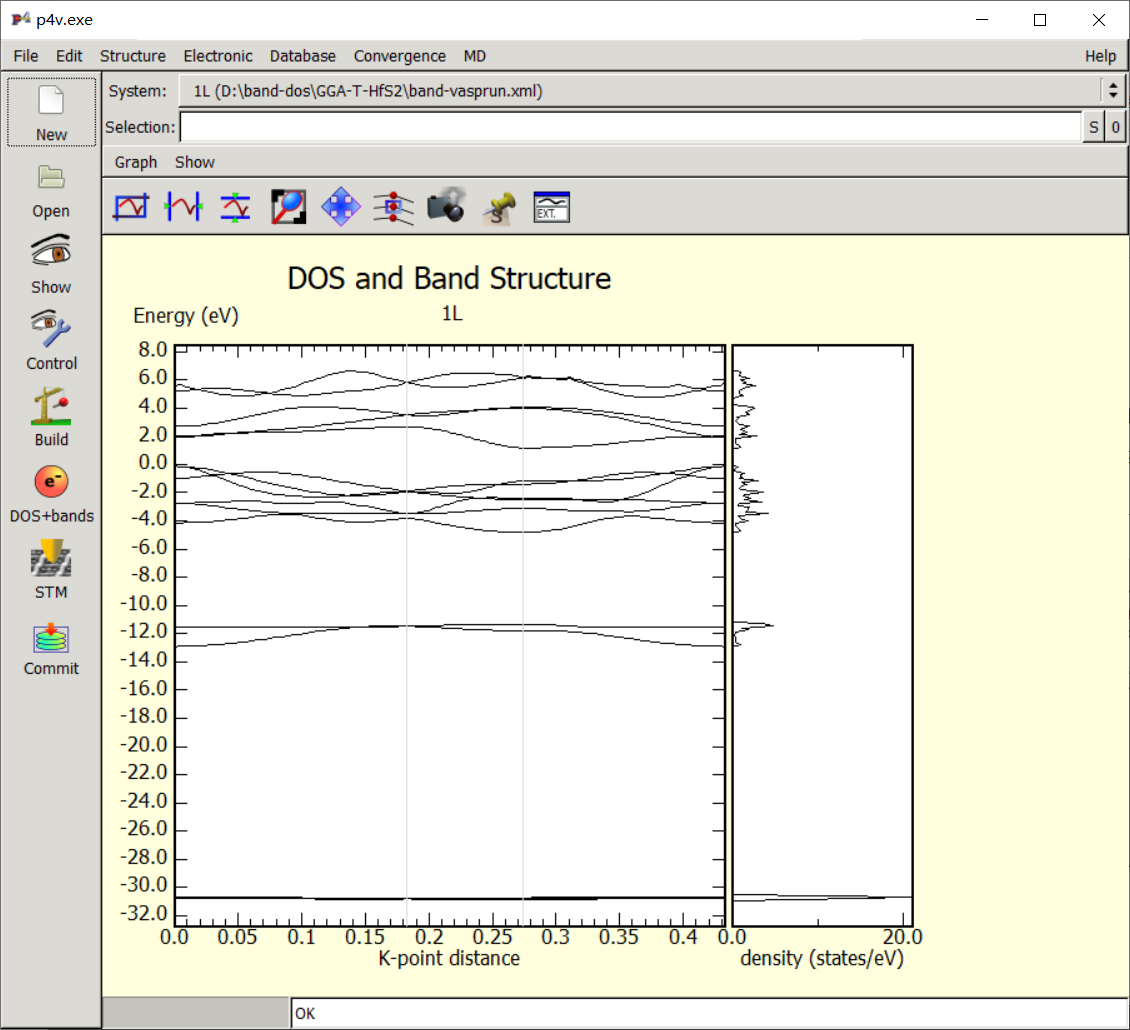Select the vertical range limits icon
1130x1030 pixels.
(236, 208)
